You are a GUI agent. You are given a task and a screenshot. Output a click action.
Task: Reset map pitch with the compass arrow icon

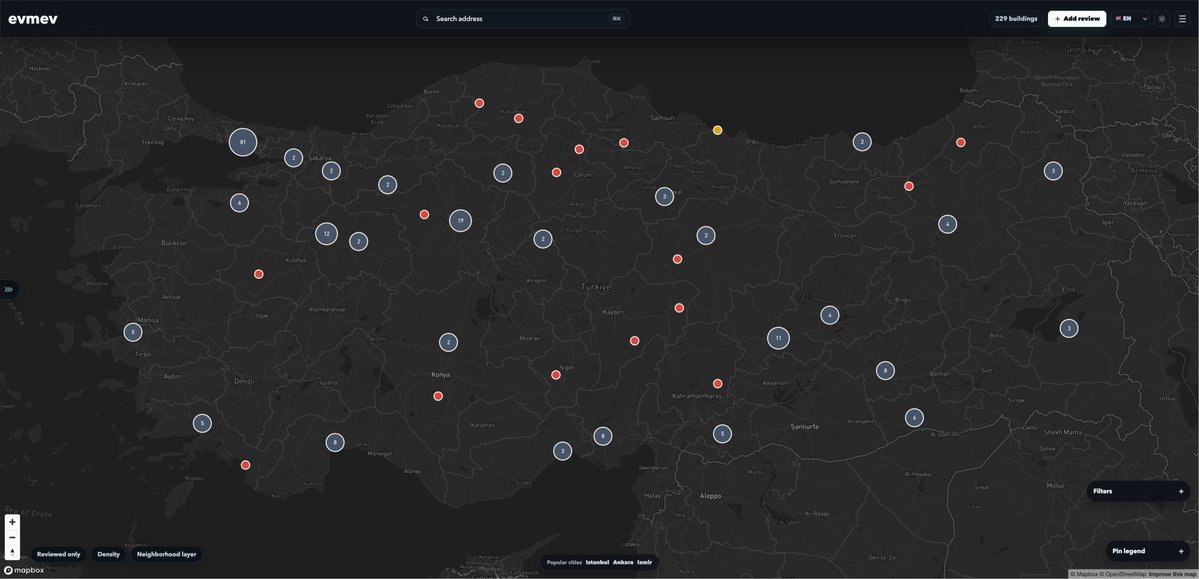tap(10, 550)
